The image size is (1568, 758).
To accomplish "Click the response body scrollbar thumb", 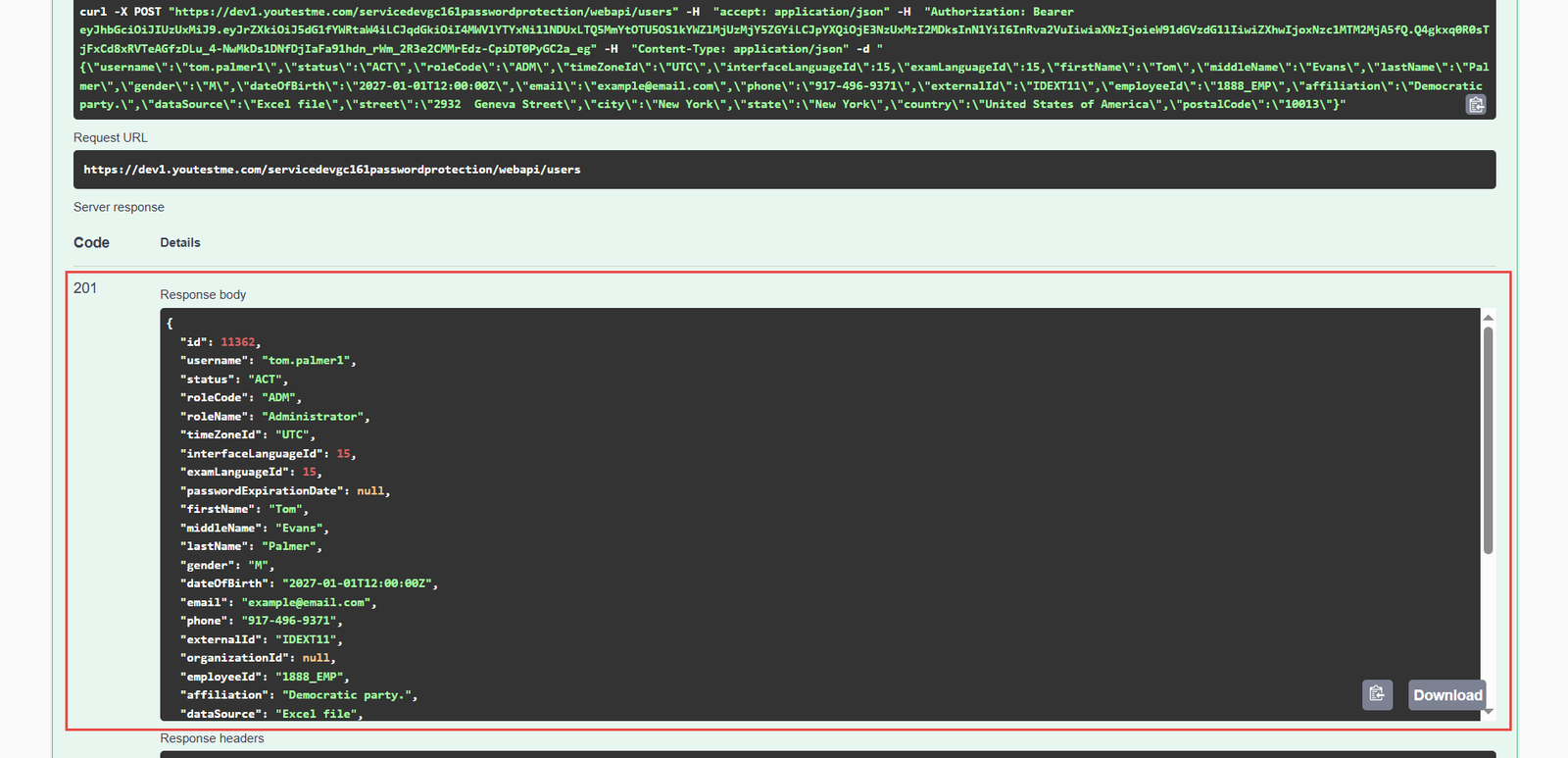I will [x=1488, y=441].
